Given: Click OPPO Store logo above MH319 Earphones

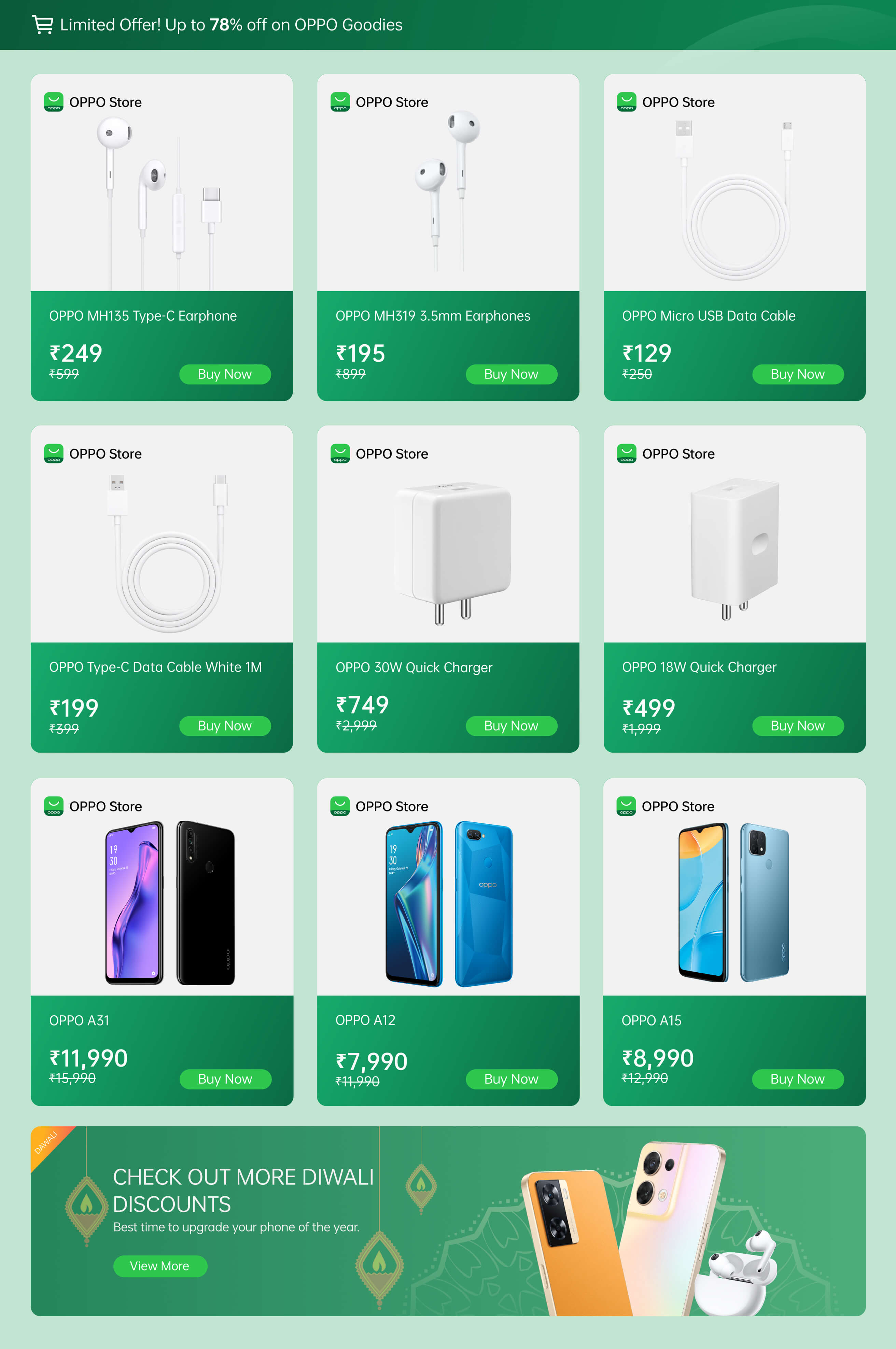Looking at the screenshot, I should click(x=340, y=102).
